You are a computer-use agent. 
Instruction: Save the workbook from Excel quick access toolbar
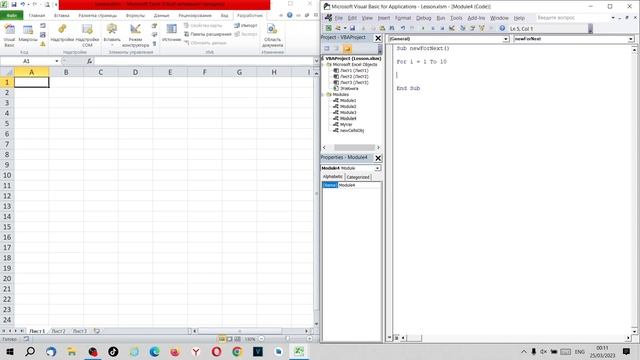coord(14,4)
